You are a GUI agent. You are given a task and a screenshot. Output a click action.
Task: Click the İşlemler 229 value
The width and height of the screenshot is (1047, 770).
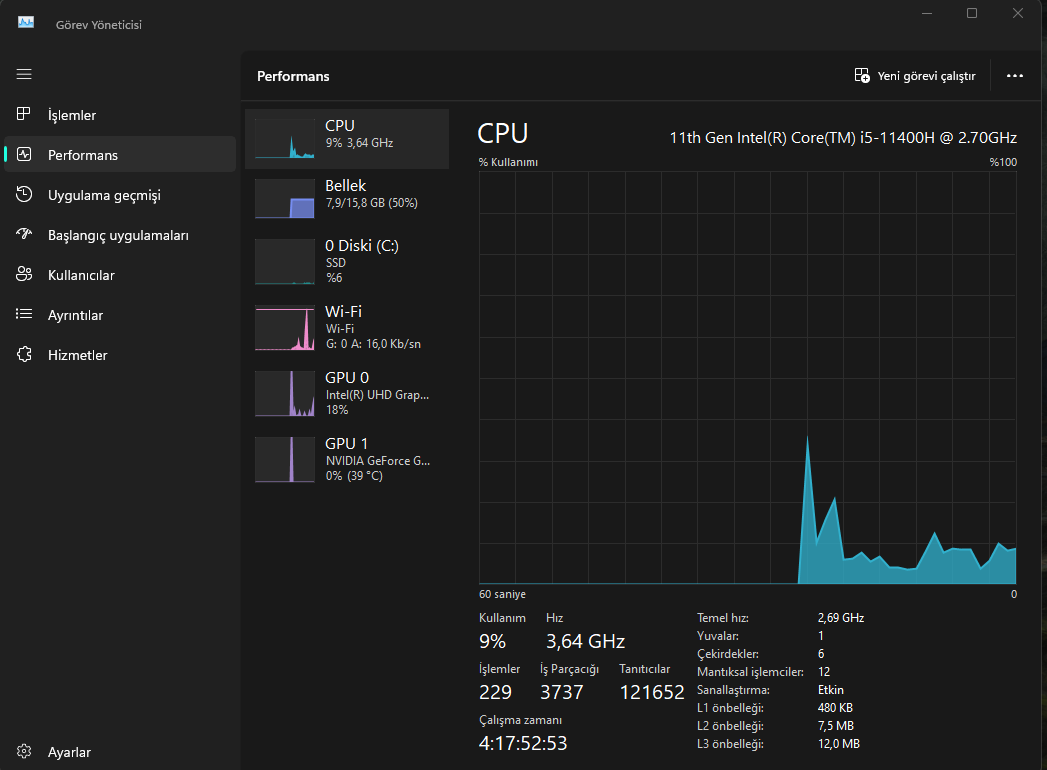point(495,692)
